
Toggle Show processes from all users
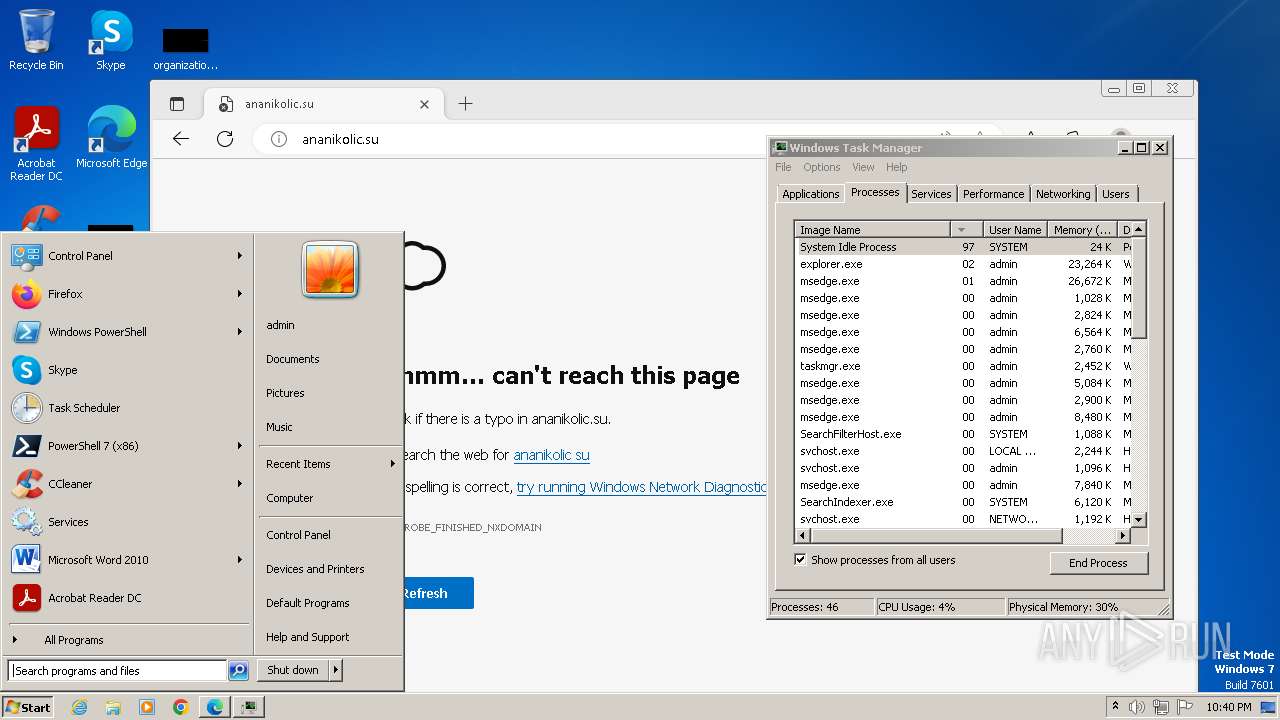(x=800, y=560)
